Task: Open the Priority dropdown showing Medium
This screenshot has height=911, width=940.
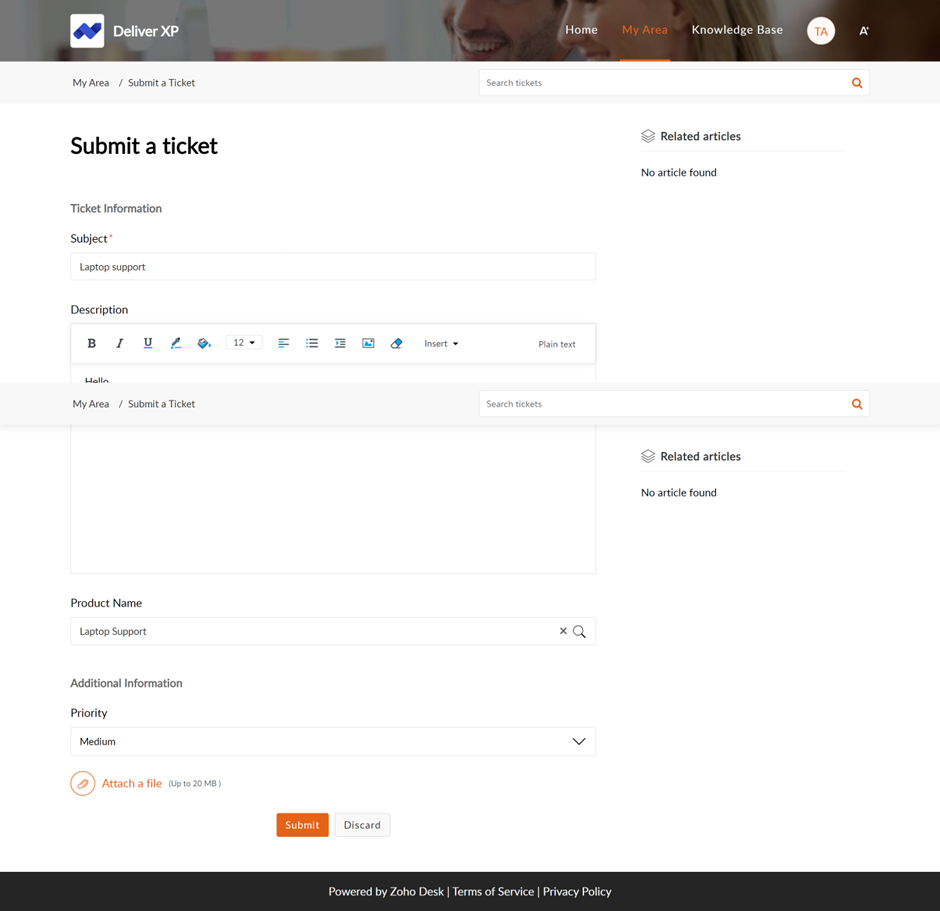Action: coord(333,741)
